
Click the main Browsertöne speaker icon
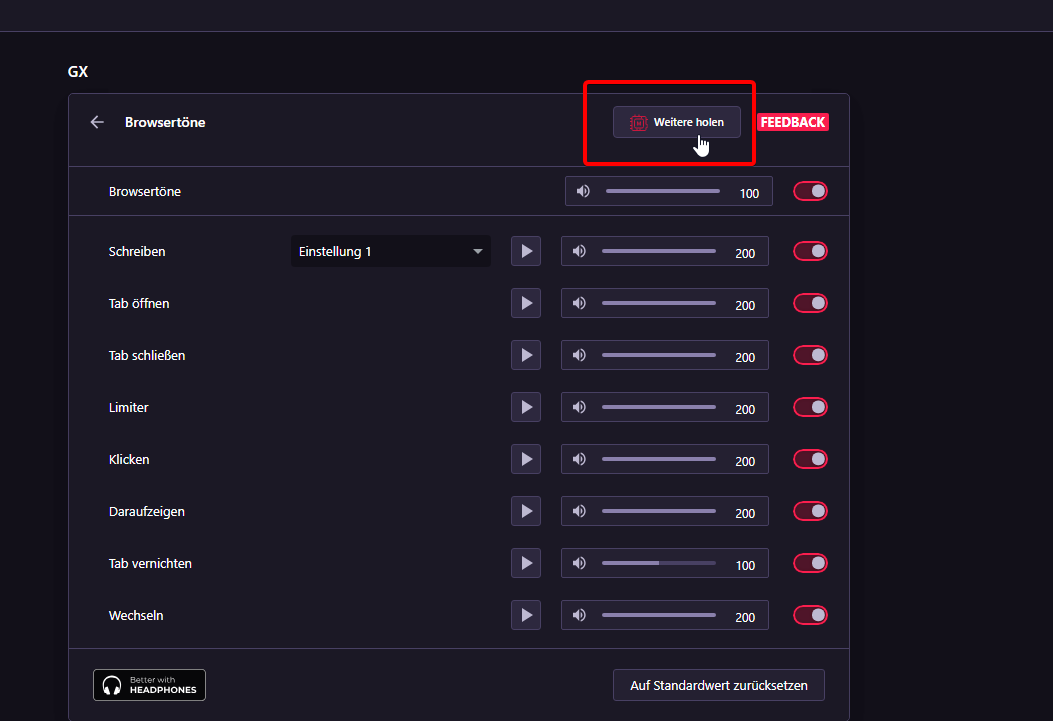tap(583, 191)
